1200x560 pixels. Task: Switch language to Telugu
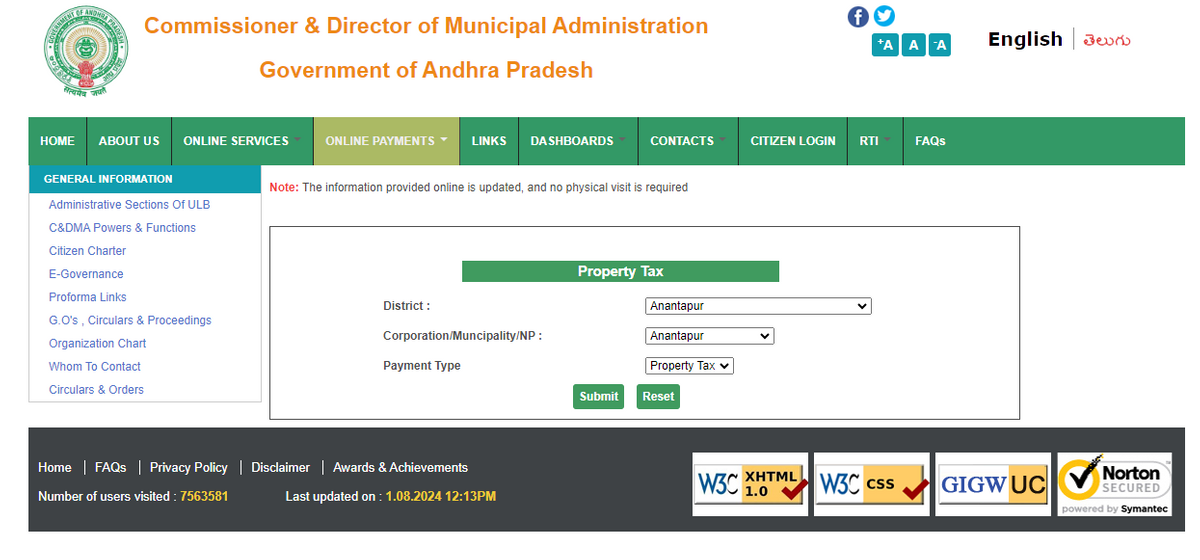1107,40
